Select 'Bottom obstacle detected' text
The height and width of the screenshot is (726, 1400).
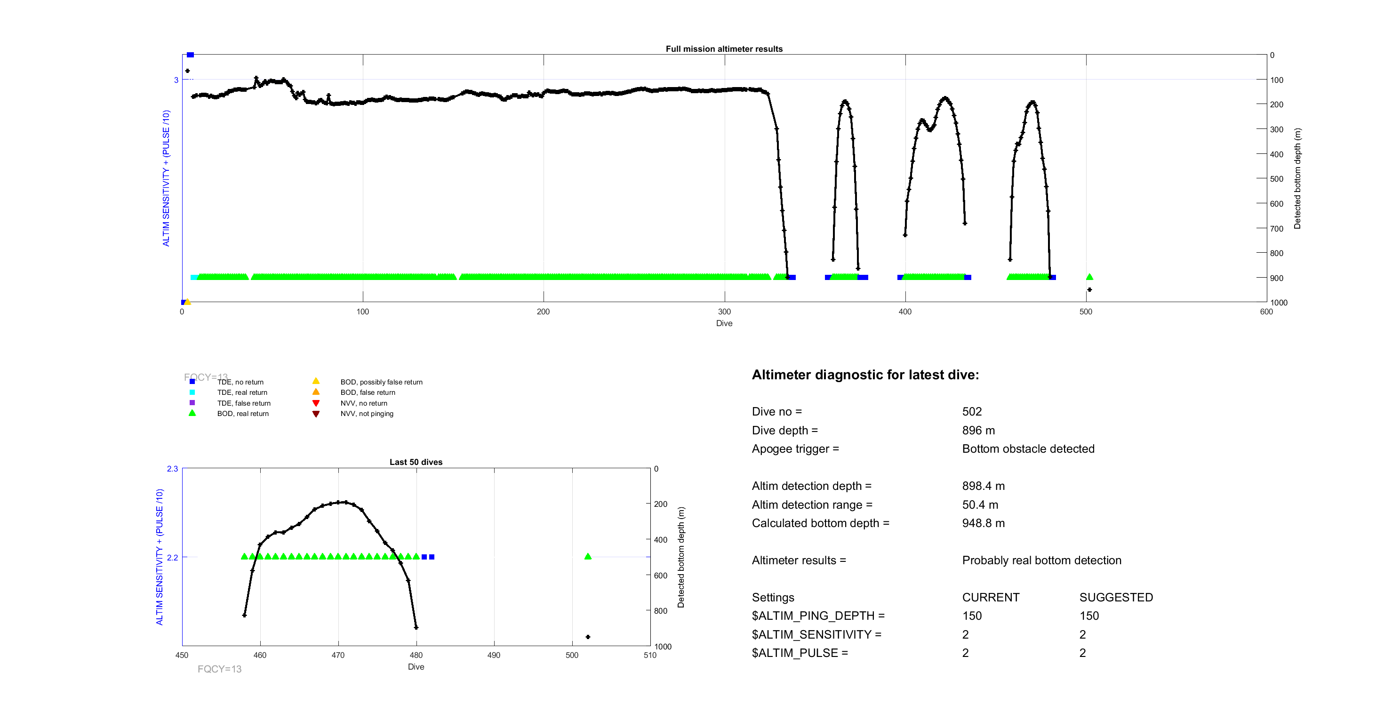[x=1028, y=449]
